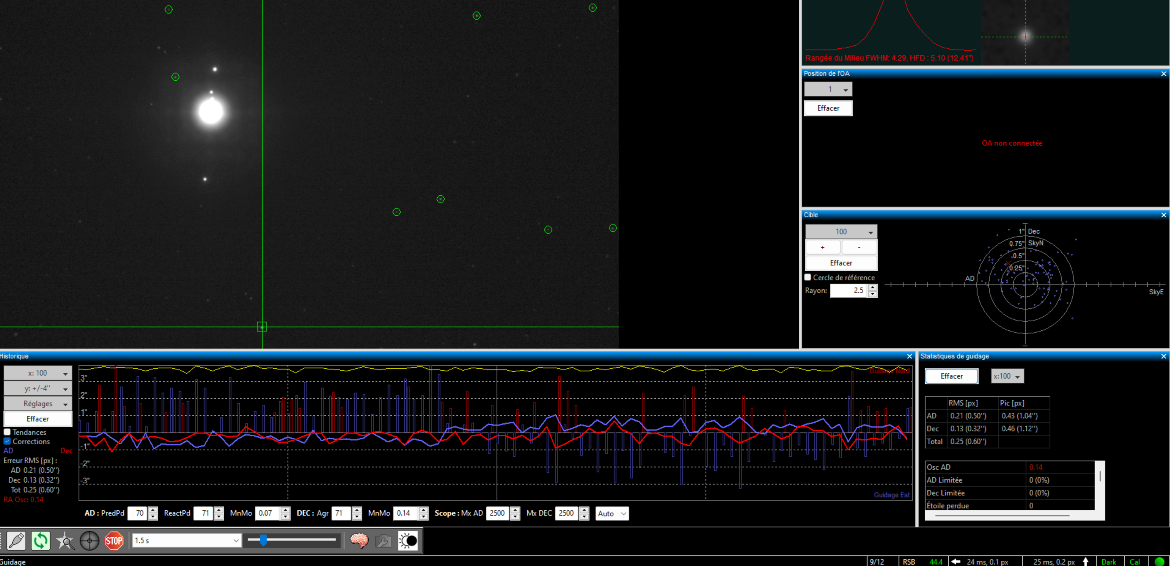Click the green loop exposures icon

[x=40, y=540]
